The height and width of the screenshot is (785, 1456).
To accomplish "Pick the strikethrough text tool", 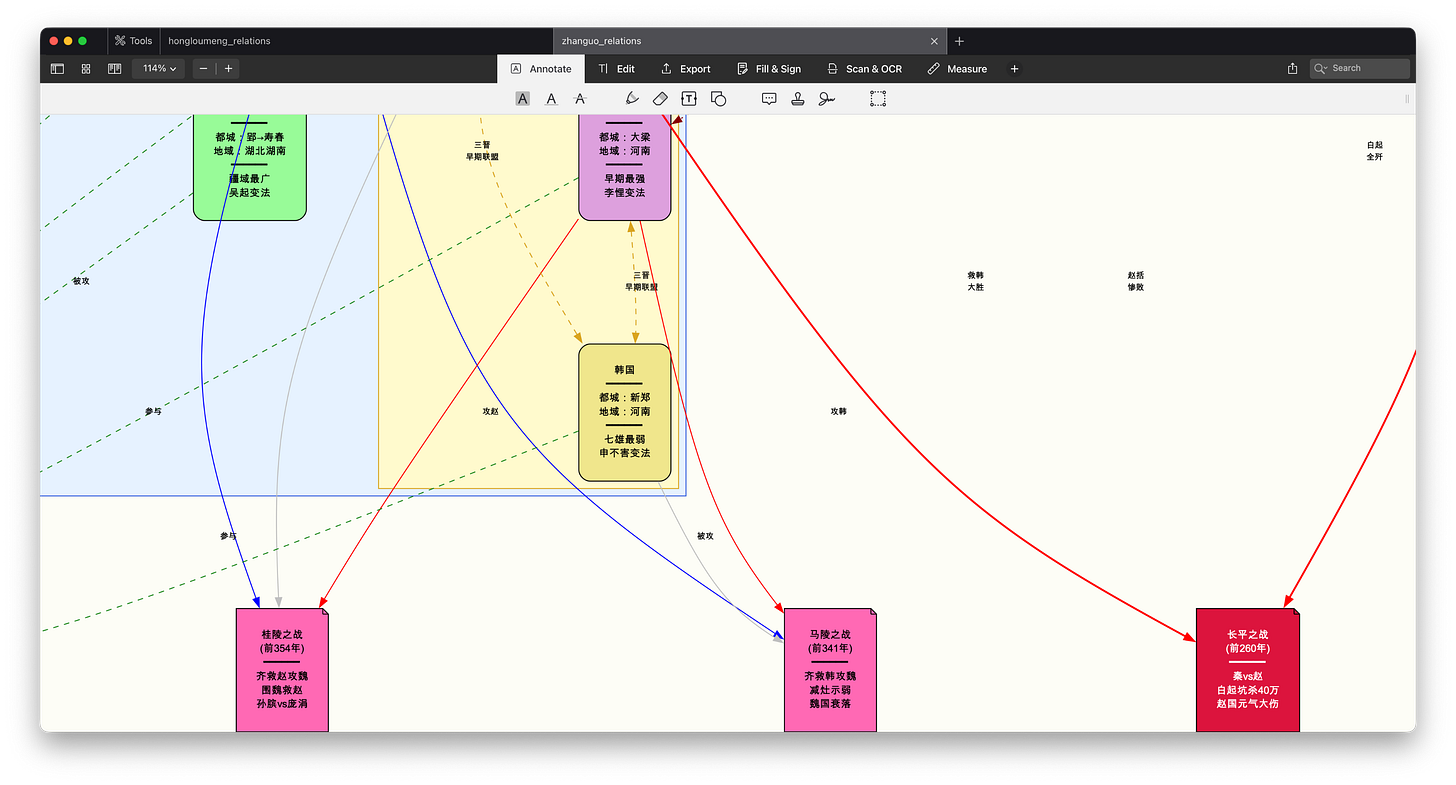I will 580,98.
